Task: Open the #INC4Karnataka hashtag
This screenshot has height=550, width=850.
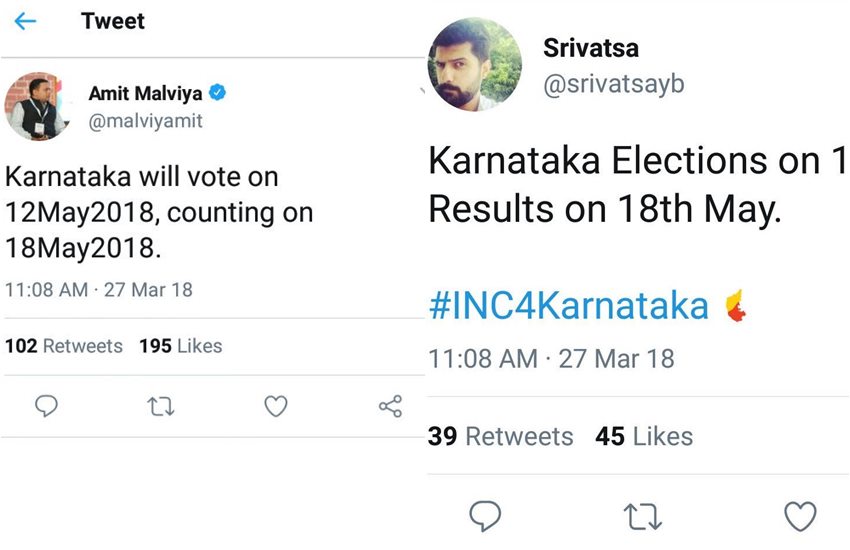Action: coord(568,306)
